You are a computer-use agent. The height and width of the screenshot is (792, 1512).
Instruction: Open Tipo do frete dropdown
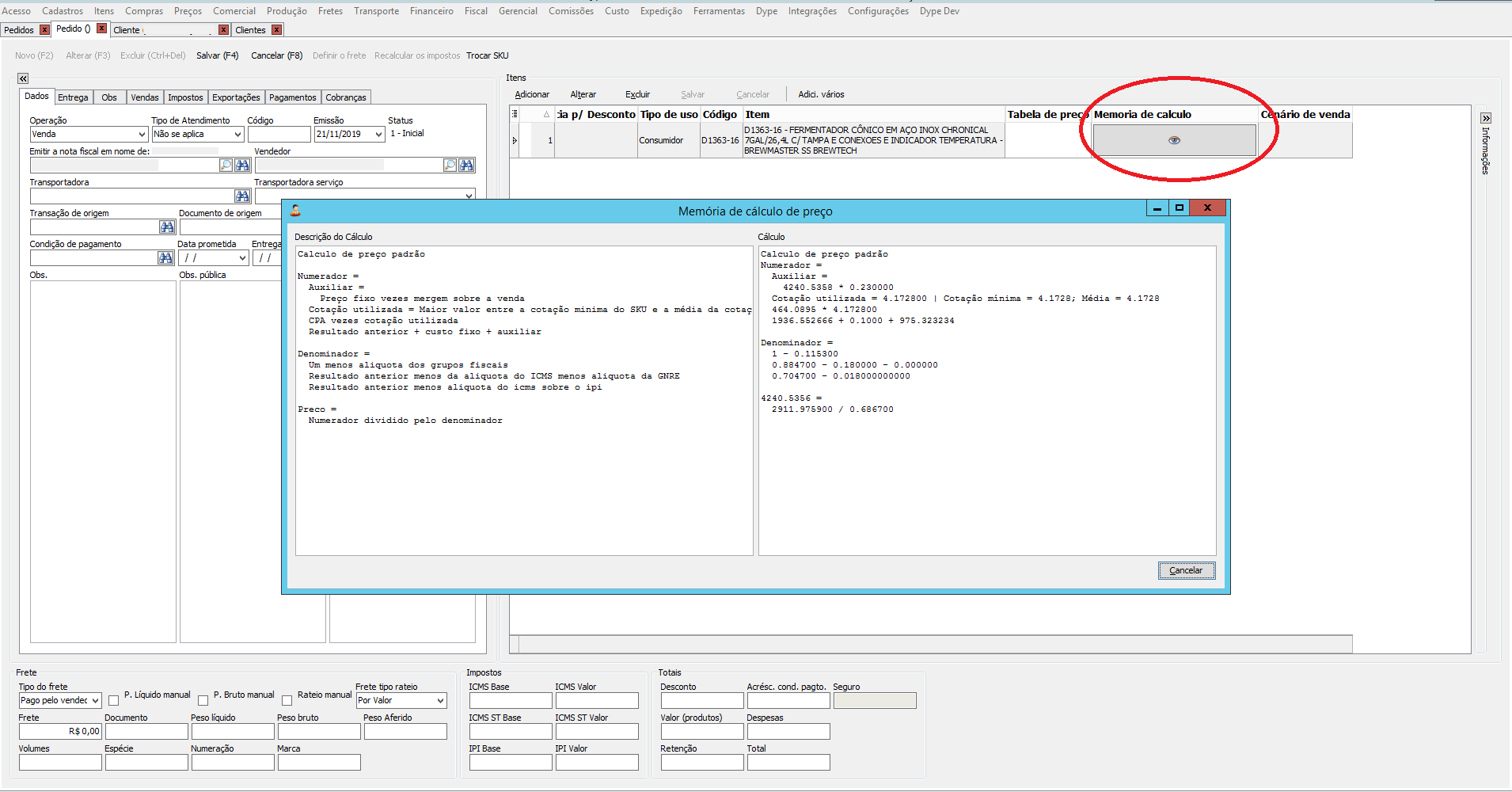pos(95,701)
